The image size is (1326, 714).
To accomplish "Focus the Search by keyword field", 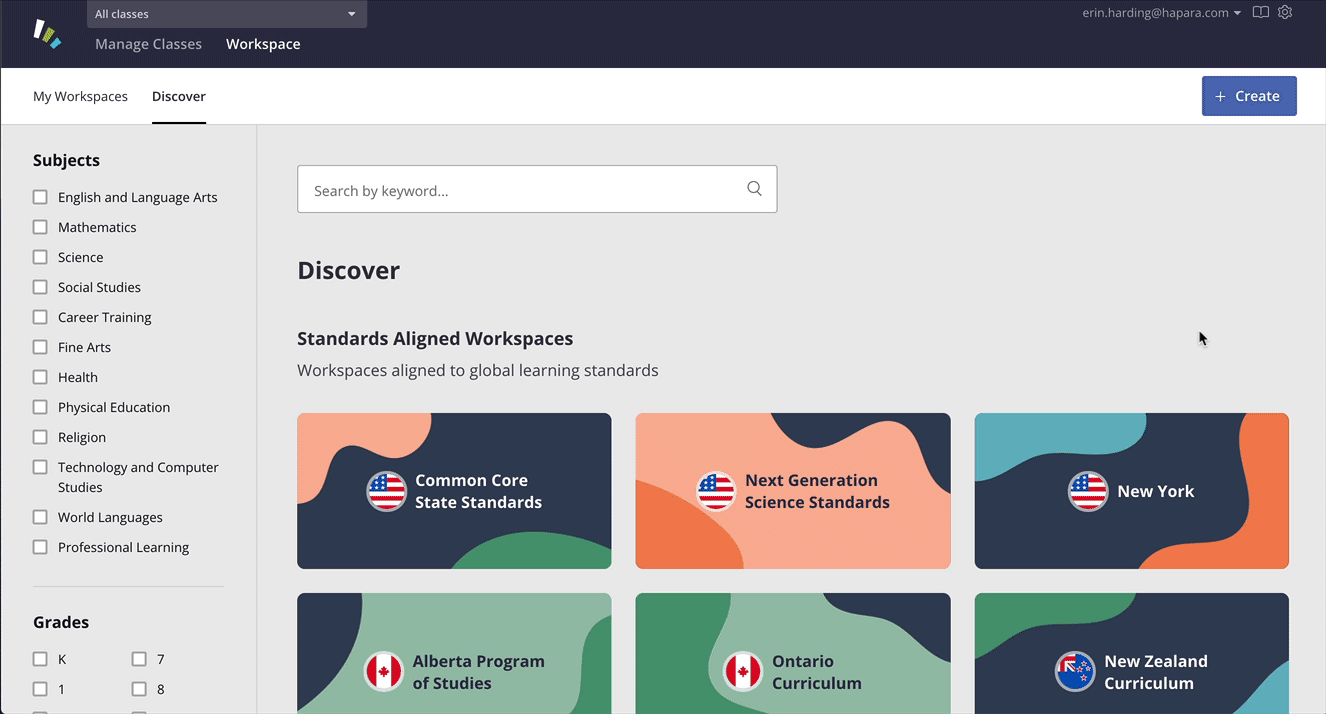I will click(x=537, y=189).
